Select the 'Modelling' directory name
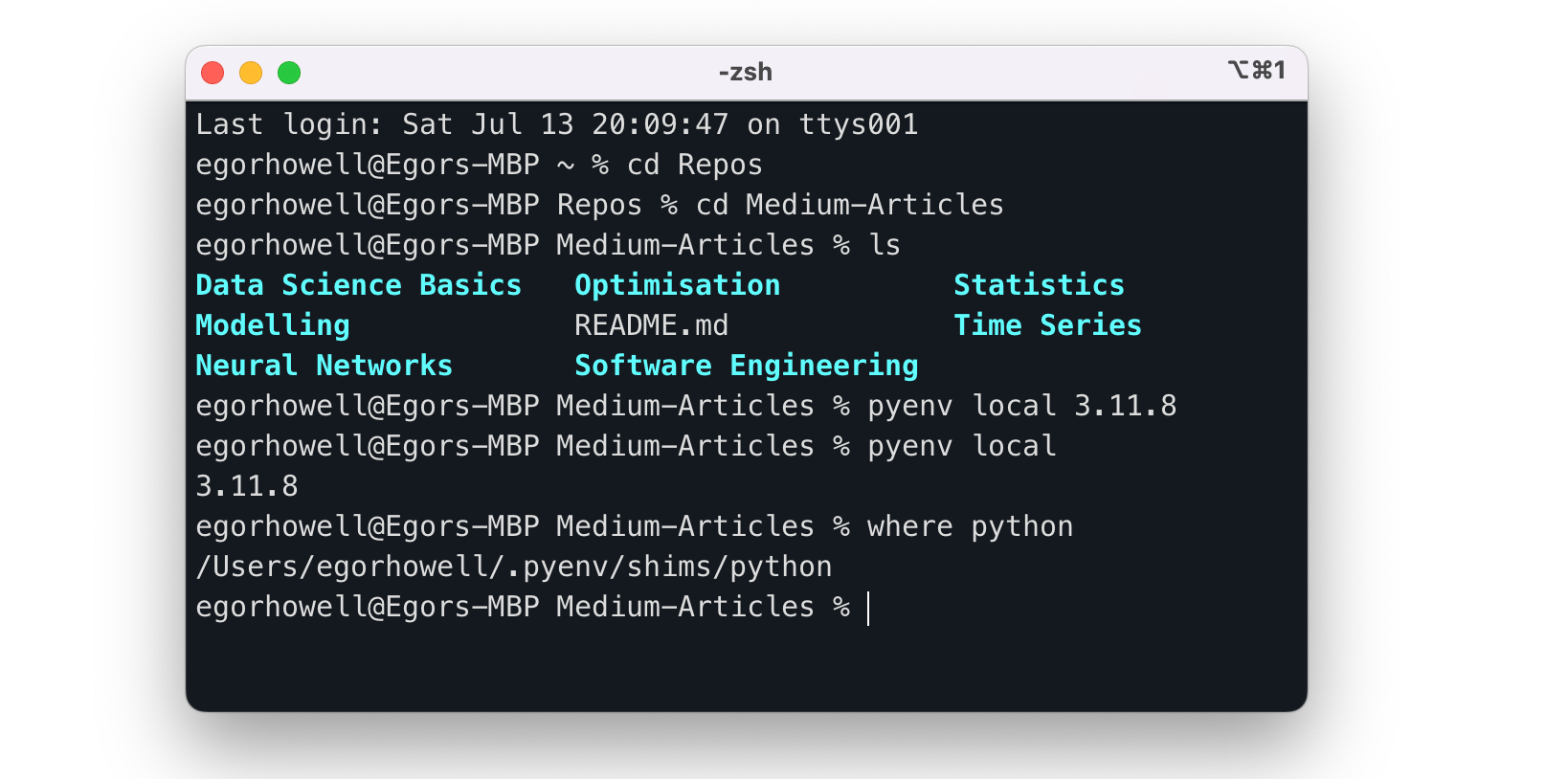Screen dimensions: 1568x779 (273, 325)
